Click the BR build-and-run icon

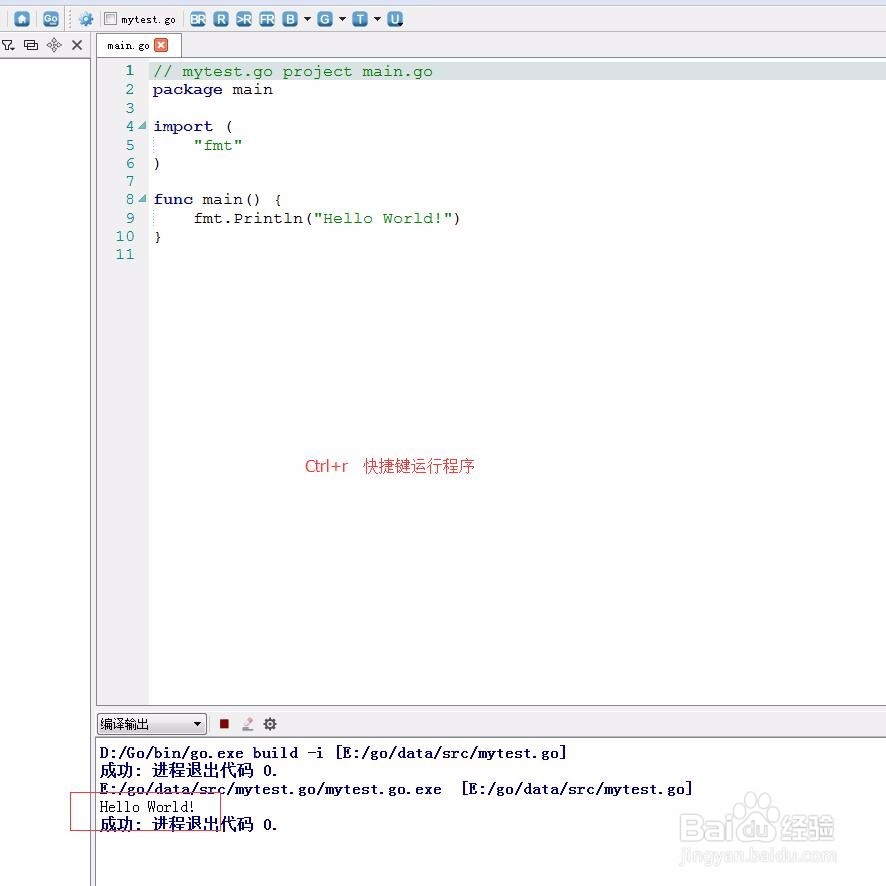(199, 19)
